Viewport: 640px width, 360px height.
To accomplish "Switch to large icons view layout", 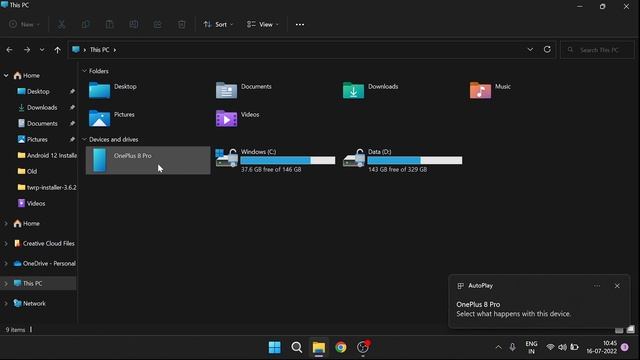I will 631,329.
